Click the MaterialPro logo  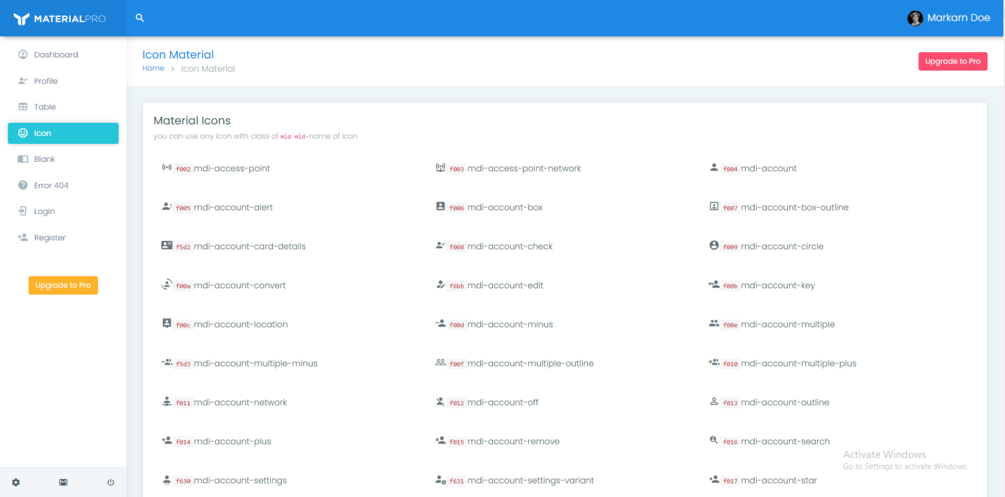coord(60,19)
